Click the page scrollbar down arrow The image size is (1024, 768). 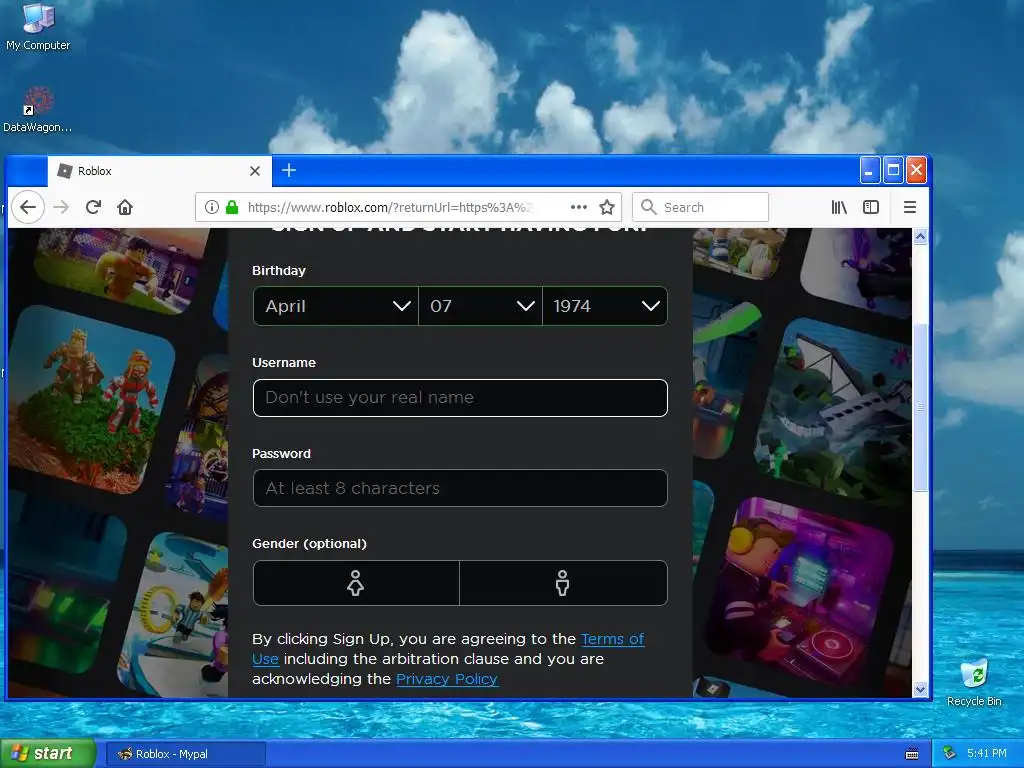click(x=920, y=690)
